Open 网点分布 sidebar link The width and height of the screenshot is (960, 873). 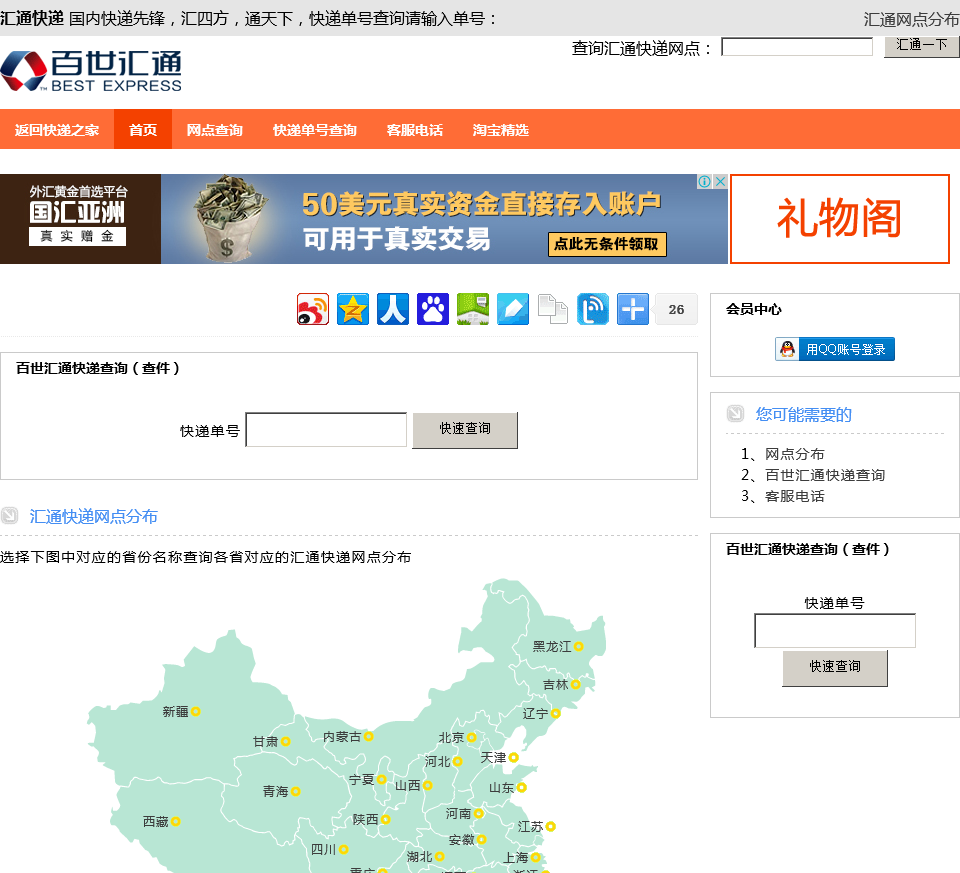(795, 454)
